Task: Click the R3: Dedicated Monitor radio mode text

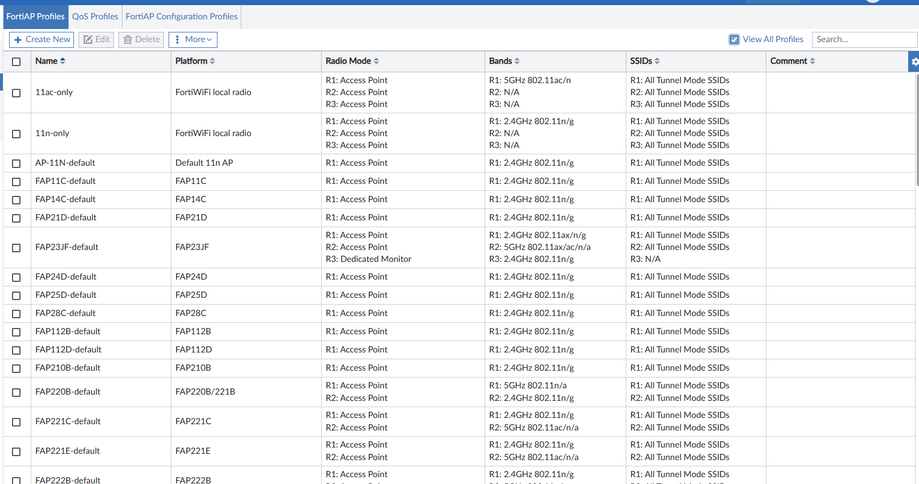Action: tap(369, 258)
